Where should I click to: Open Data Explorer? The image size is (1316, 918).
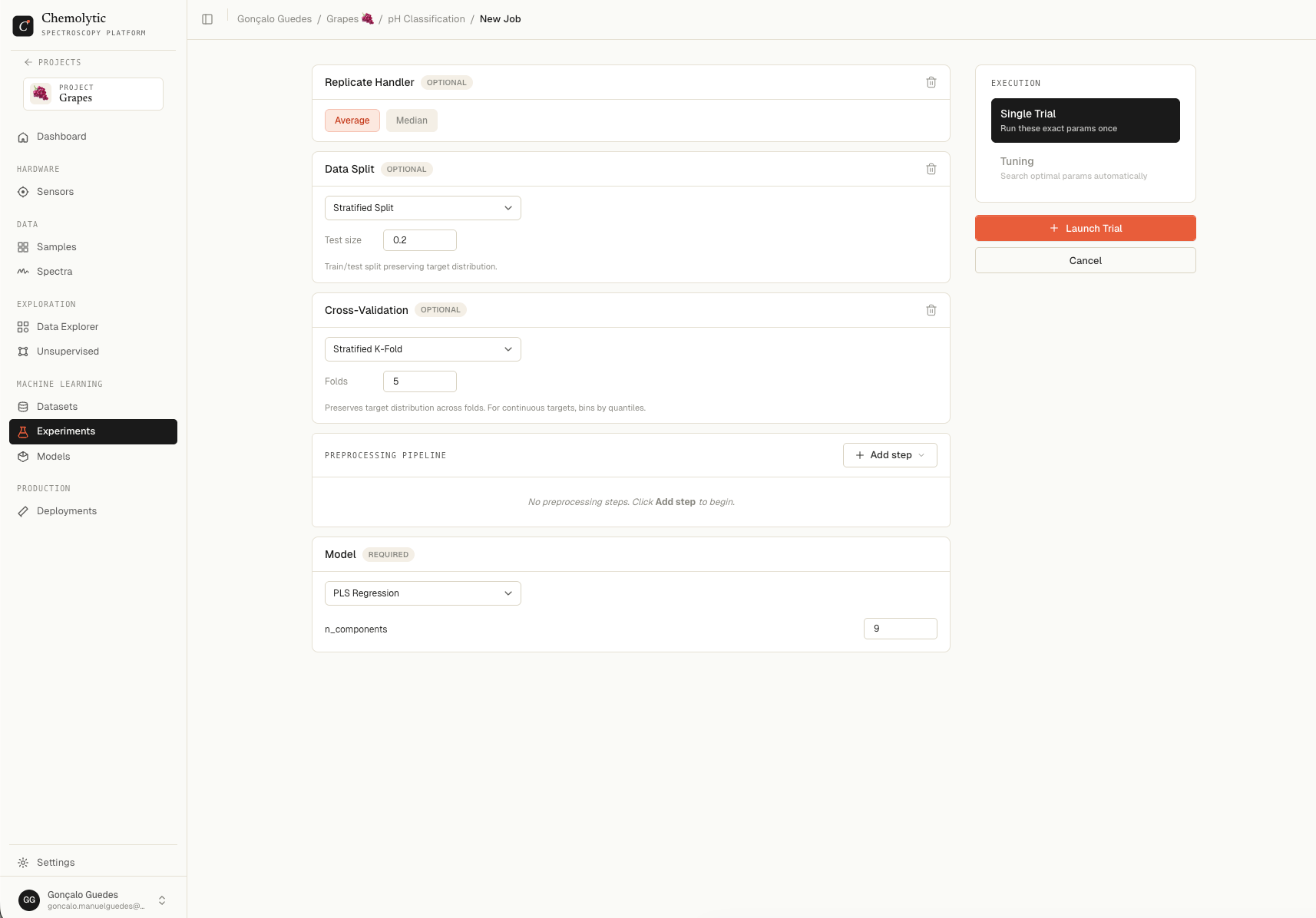pos(93,327)
